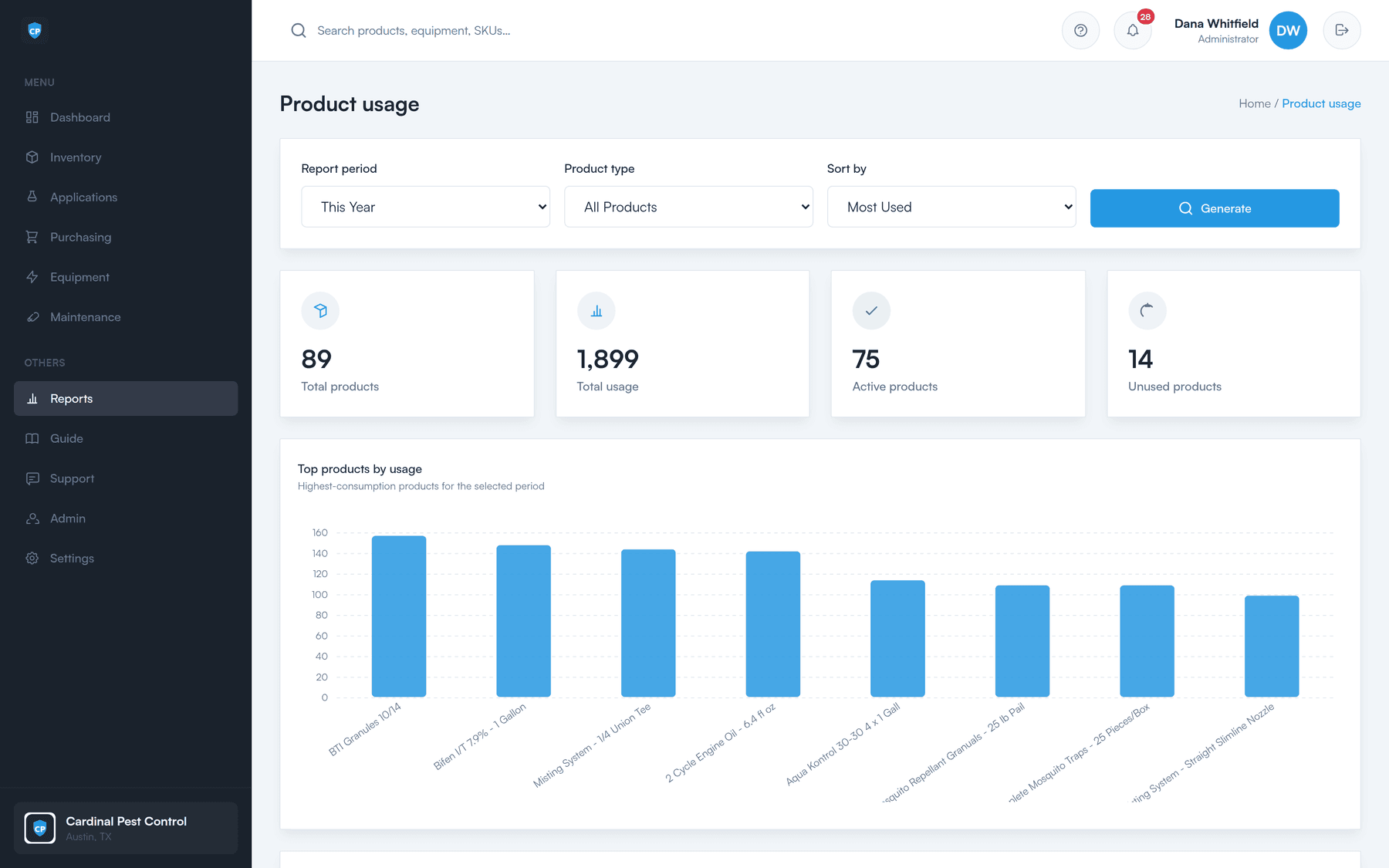Open Cardinal Pest Control company switcher

(126, 828)
